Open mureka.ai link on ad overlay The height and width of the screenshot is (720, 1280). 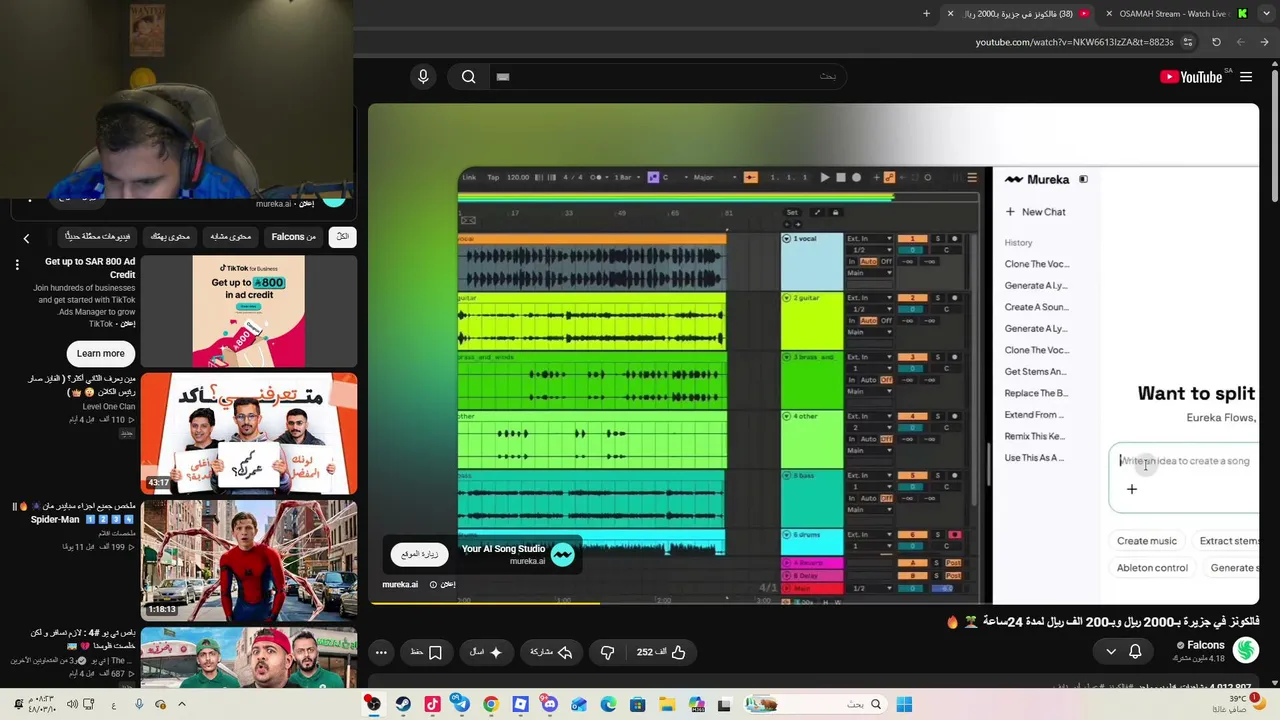point(400,584)
